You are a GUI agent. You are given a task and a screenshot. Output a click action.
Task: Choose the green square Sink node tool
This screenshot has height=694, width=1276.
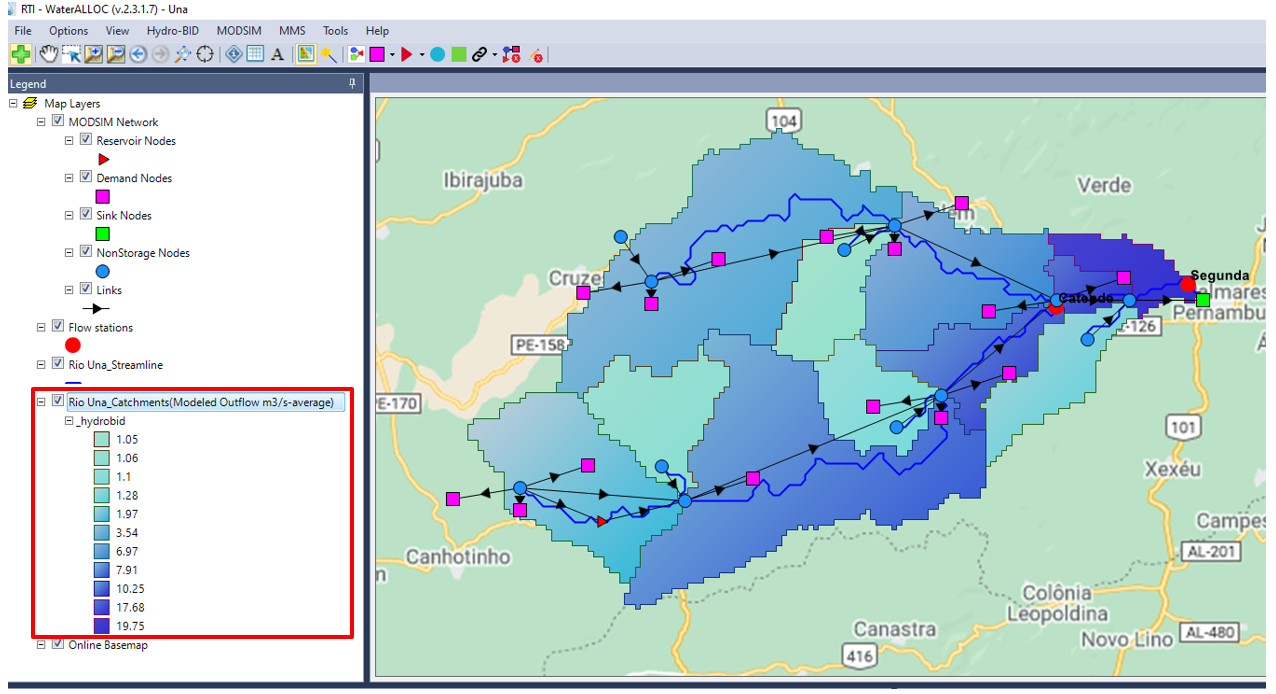(458, 54)
